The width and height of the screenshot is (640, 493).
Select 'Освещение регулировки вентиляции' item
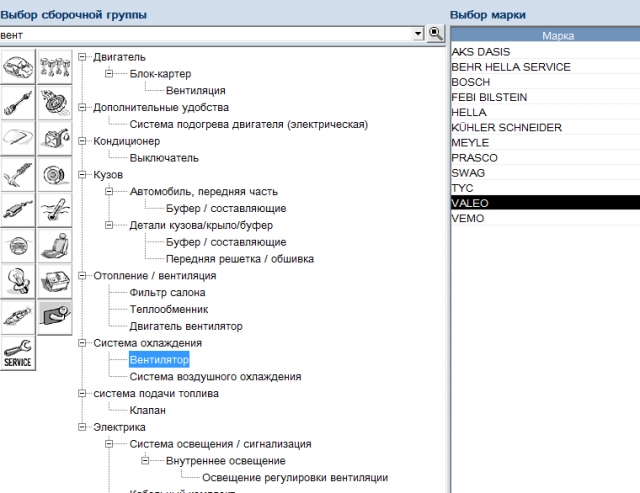(x=295, y=477)
